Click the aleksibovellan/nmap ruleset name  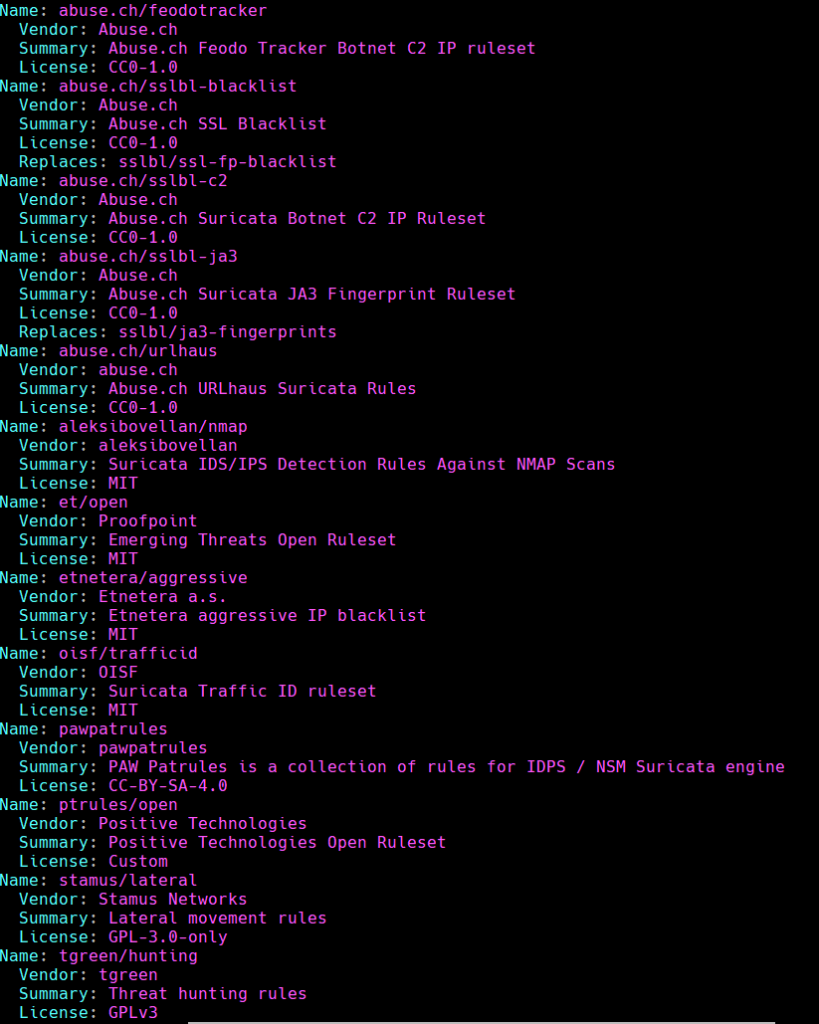pos(152,426)
